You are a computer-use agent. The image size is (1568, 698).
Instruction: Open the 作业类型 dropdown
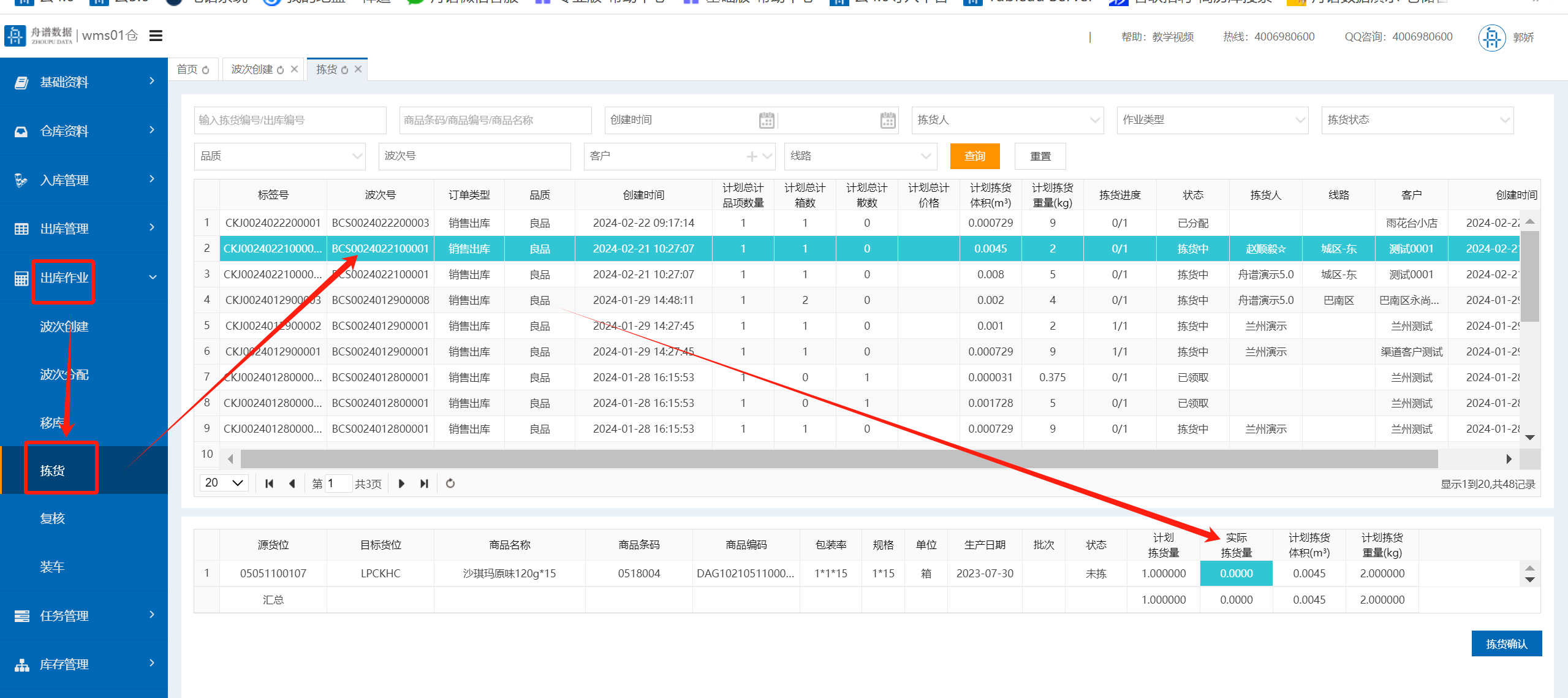[1211, 120]
